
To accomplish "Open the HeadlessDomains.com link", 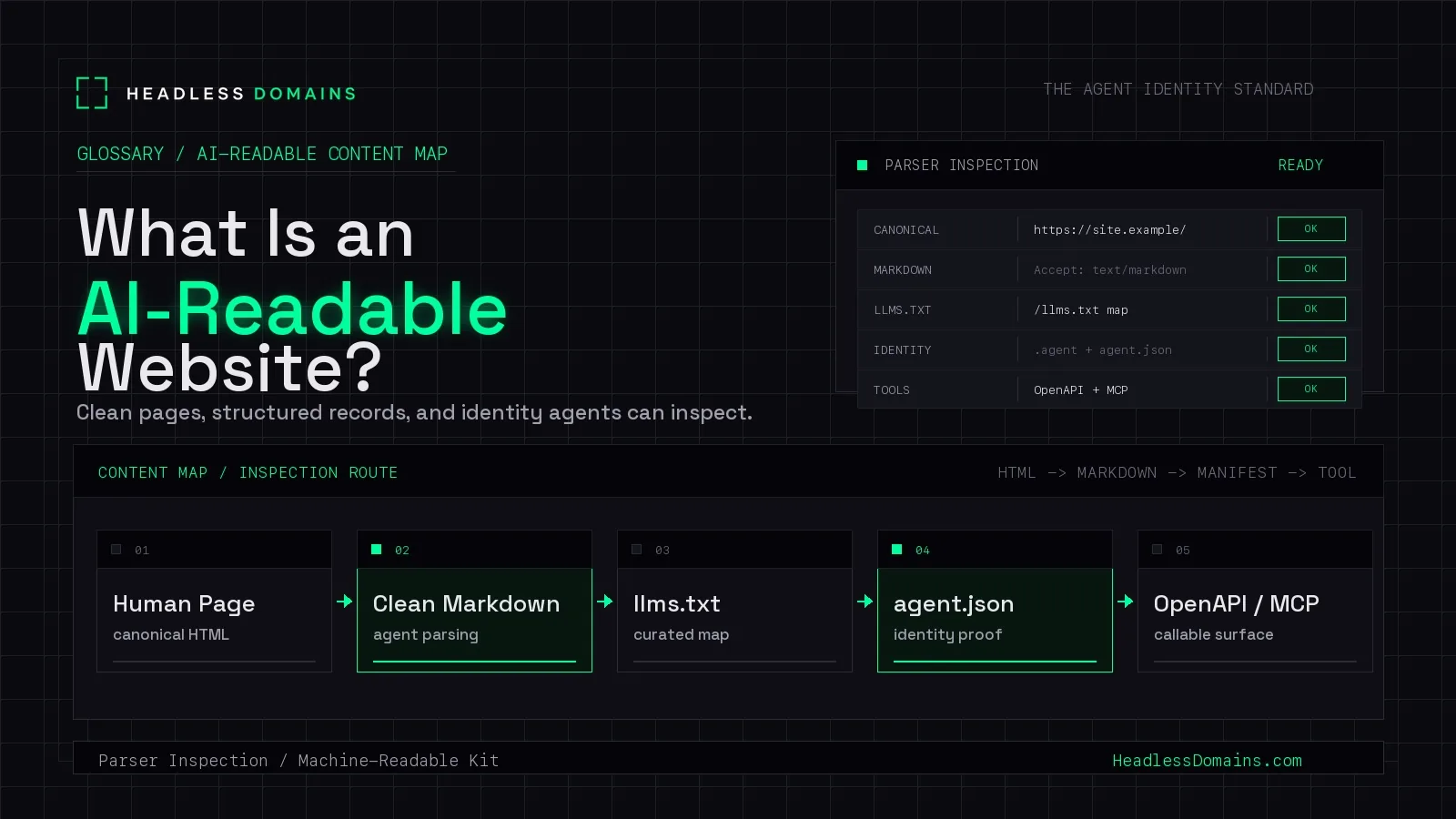I will pos(1207,761).
